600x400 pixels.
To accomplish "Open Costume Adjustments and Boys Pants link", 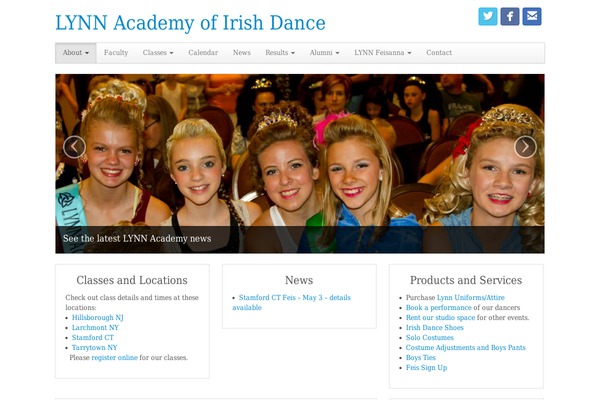I will [x=466, y=348].
